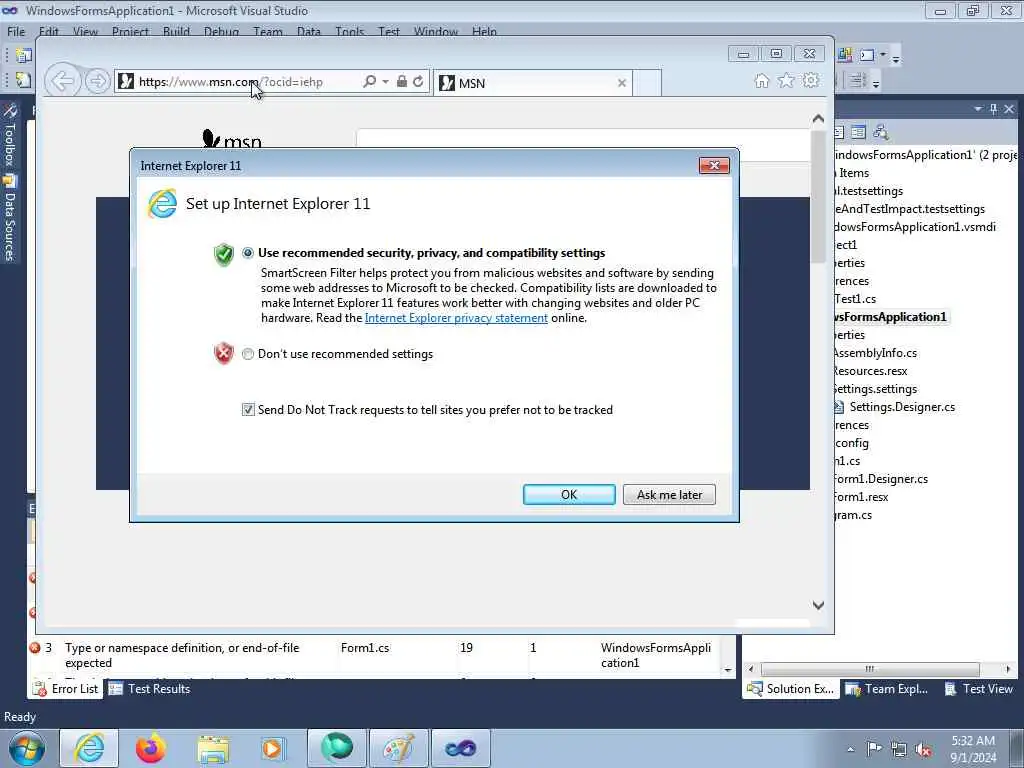The width and height of the screenshot is (1024, 768).
Task: Select Resources.resx in Solution Explorer
Action: 870,371
